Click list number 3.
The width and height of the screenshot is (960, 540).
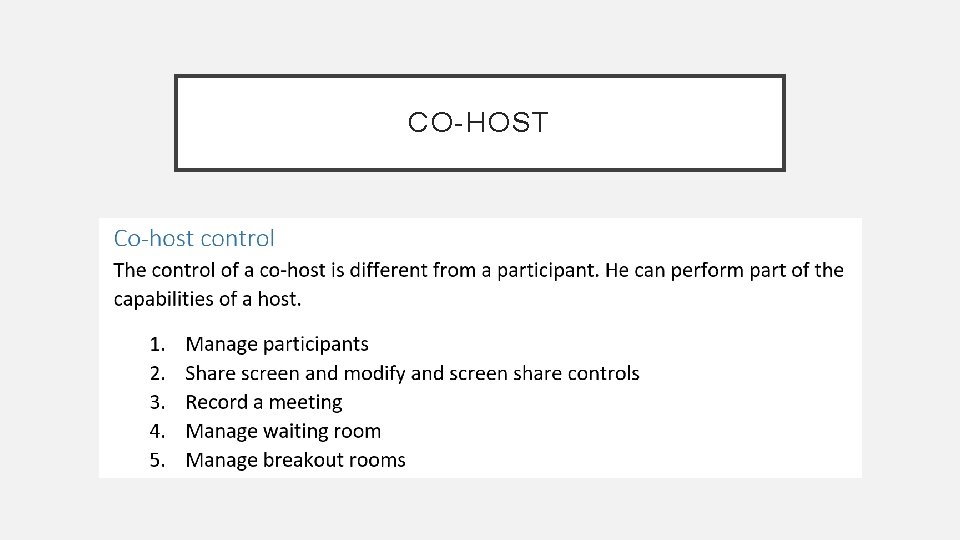pyautogui.click(x=157, y=402)
